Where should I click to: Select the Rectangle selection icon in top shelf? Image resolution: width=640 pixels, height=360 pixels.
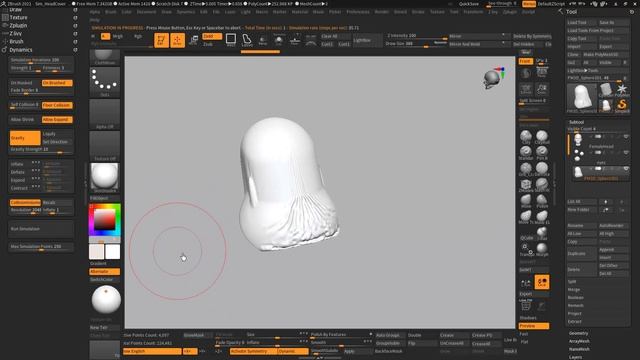[x=231, y=40]
